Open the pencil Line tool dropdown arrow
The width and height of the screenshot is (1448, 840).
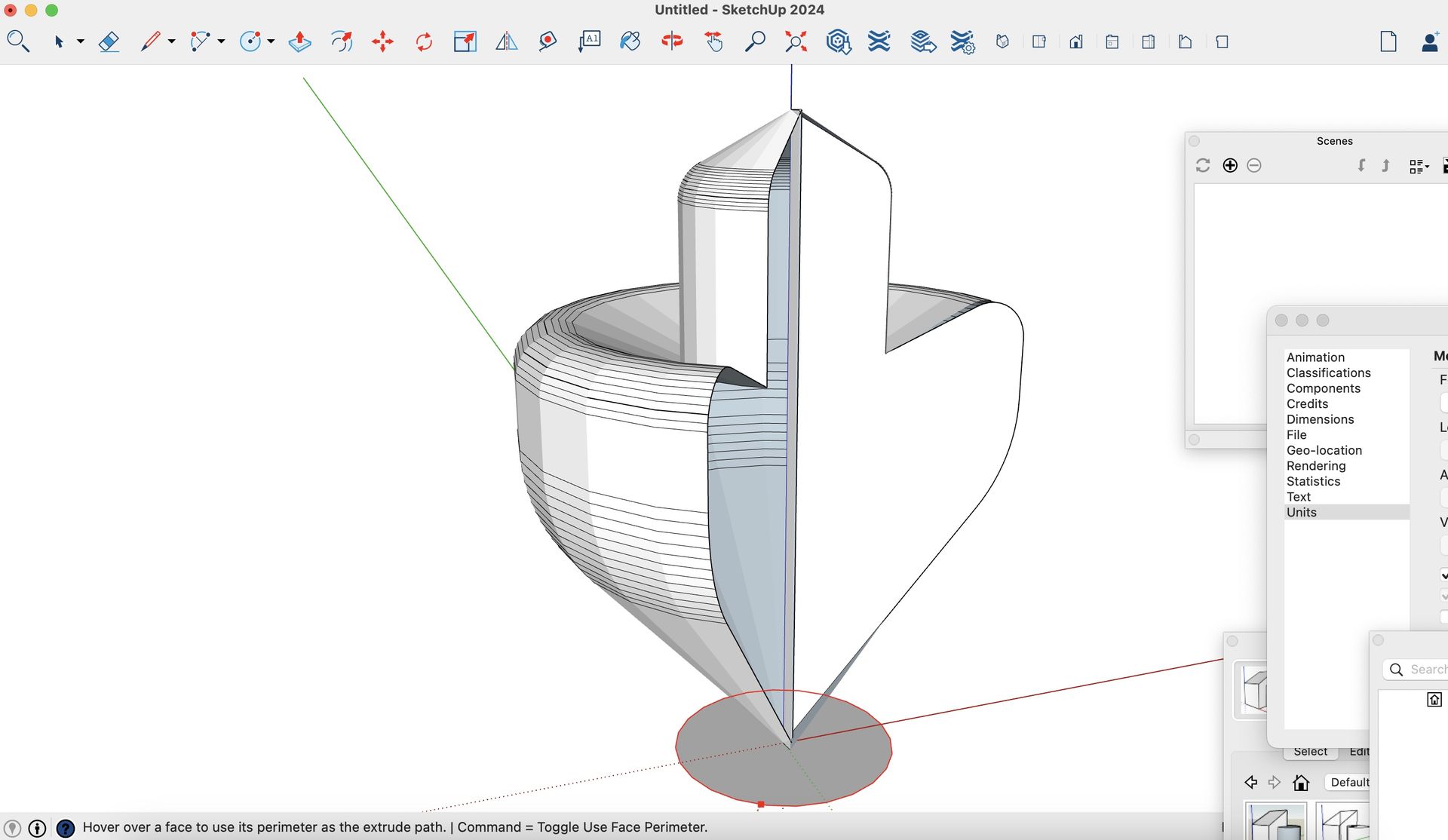point(172,42)
